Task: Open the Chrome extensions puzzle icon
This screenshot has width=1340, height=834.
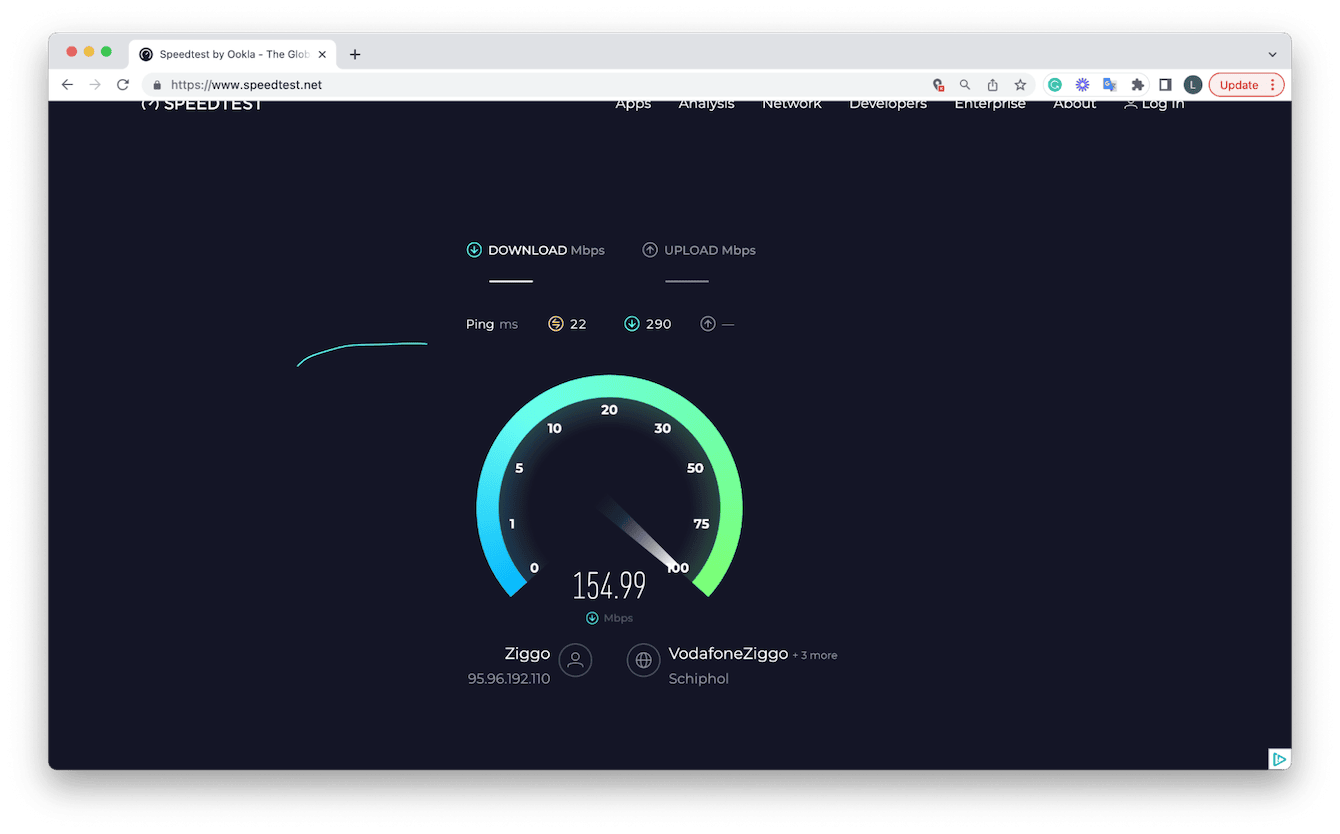Action: click(x=1138, y=84)
